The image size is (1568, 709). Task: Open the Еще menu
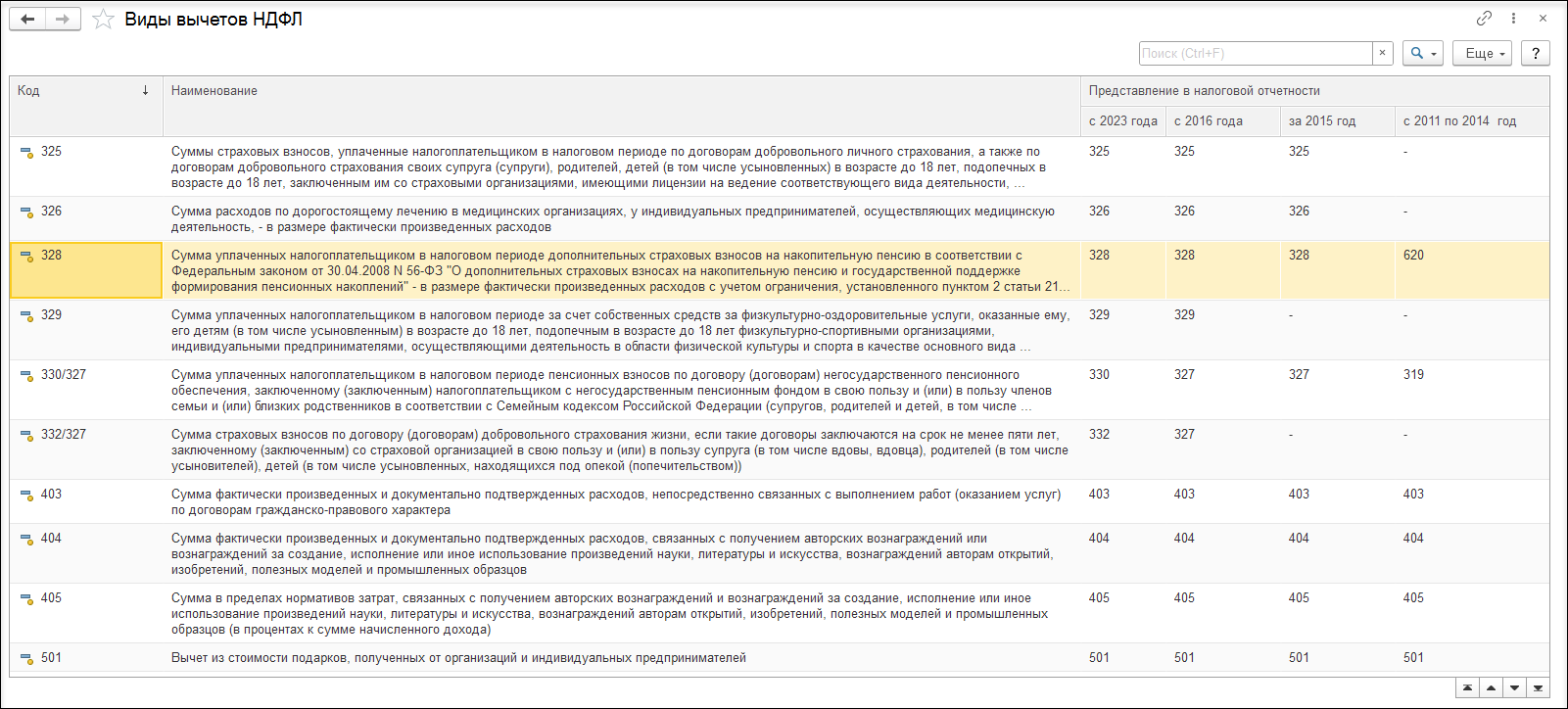[1482, 53]
